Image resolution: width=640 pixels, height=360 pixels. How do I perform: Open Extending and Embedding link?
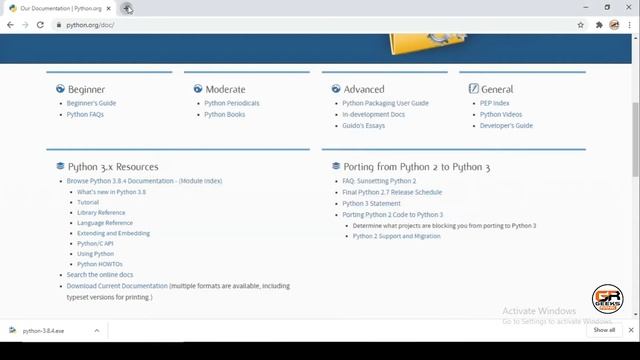(113, 233)
